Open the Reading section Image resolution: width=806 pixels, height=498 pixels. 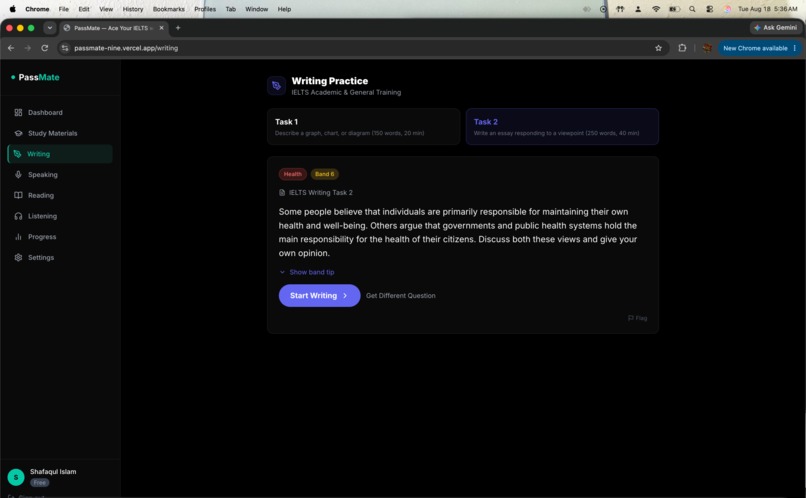point(60,195)
